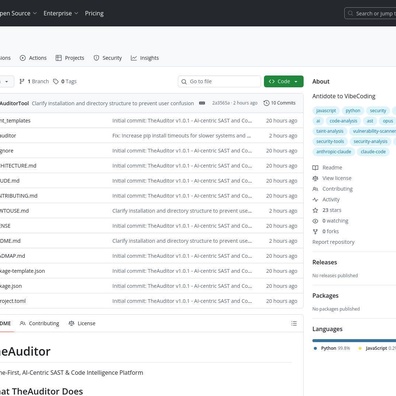Screen dimensions: 396x396
Task: Select the security topic tag
Action: (378, 110)
